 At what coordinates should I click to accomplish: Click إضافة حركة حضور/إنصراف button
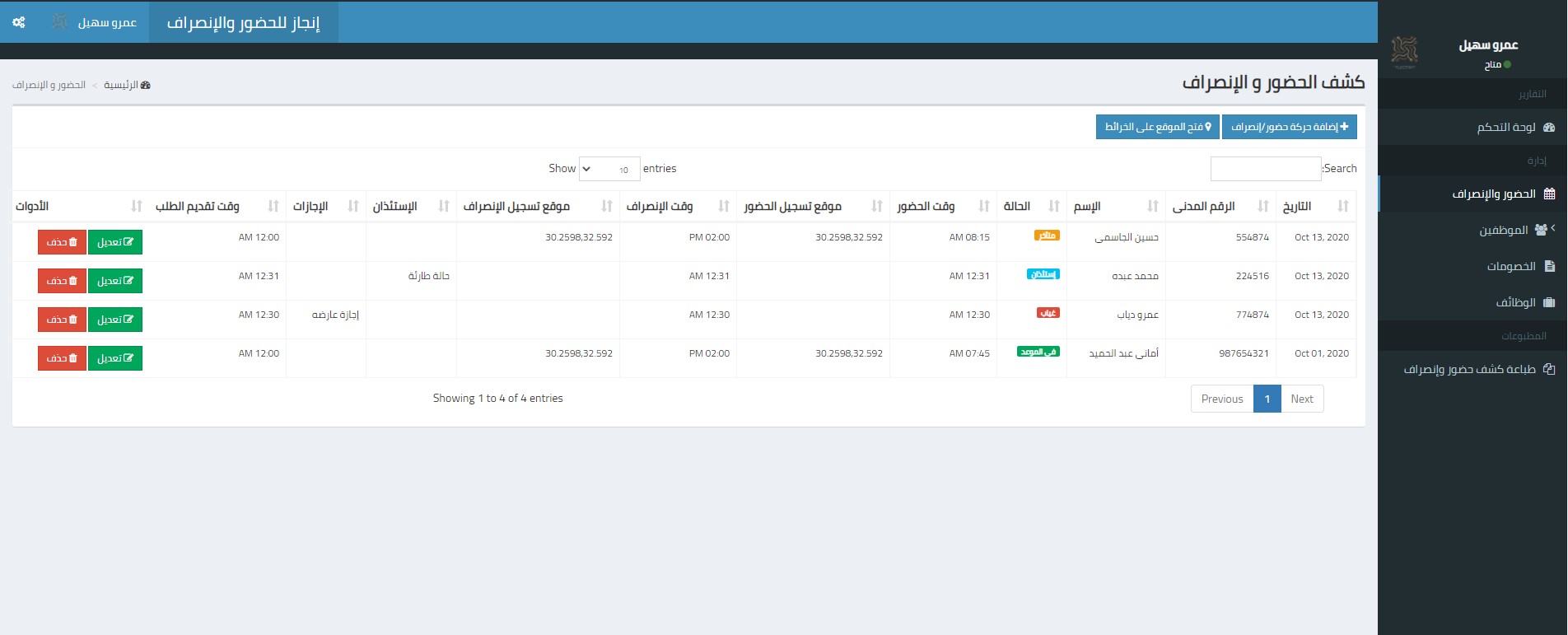click(x=1290, y=127)
